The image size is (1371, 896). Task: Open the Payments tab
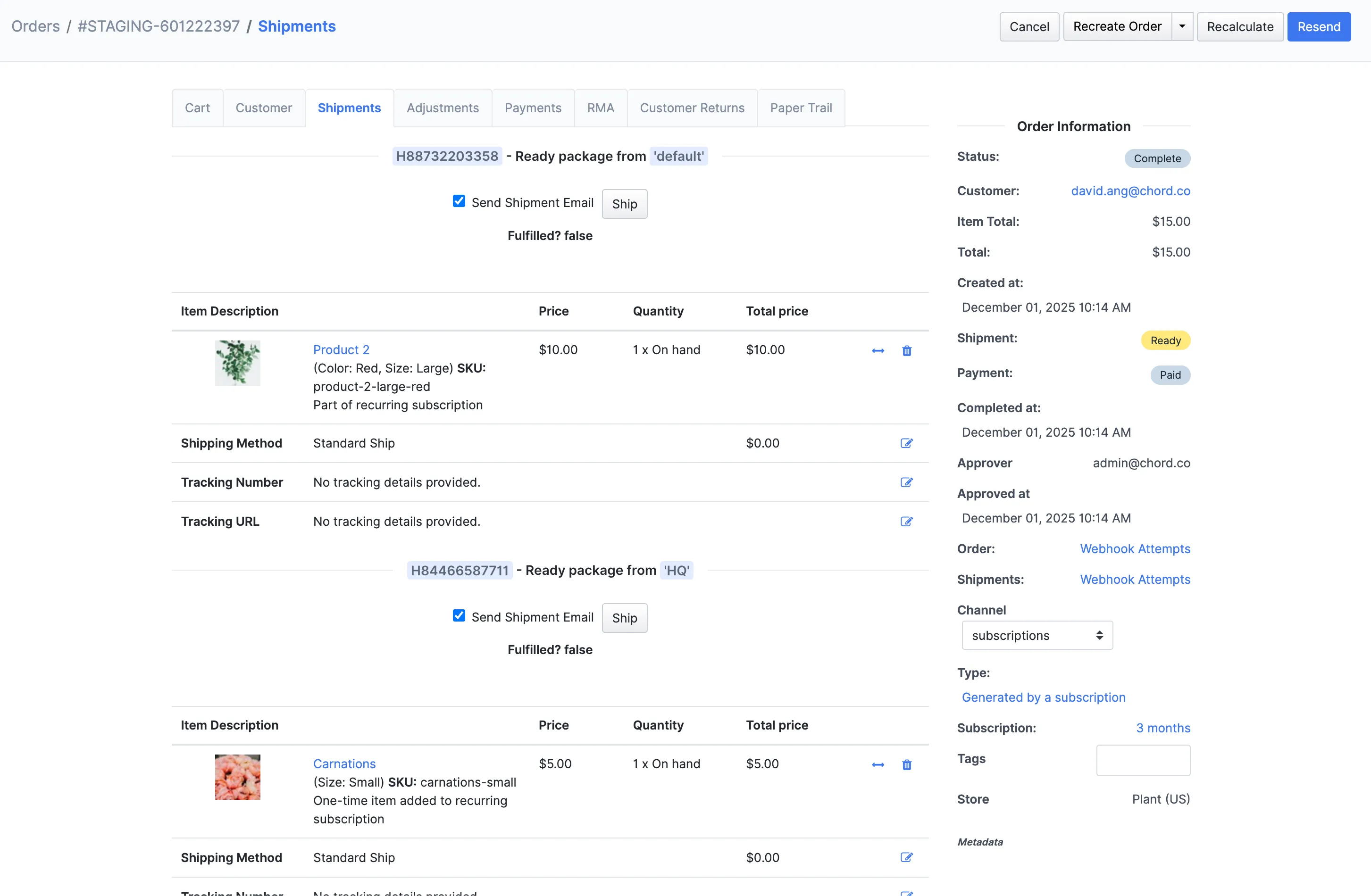coord(533,108)
